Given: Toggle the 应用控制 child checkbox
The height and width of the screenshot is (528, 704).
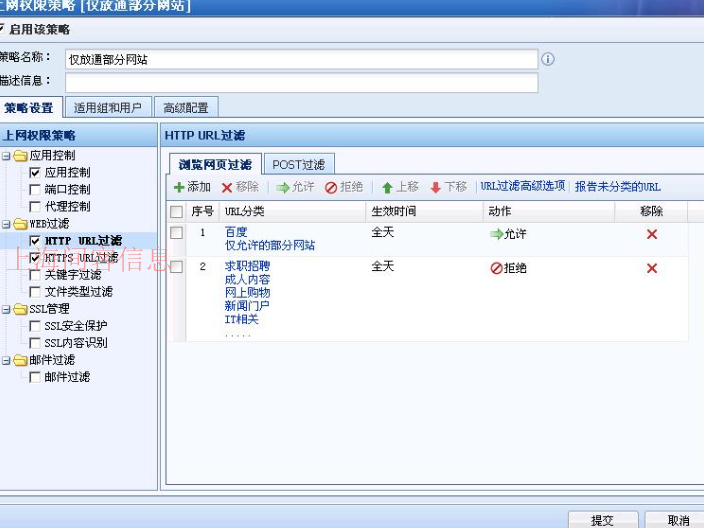Looking at the screenshot, I should [x=35, y=173].
